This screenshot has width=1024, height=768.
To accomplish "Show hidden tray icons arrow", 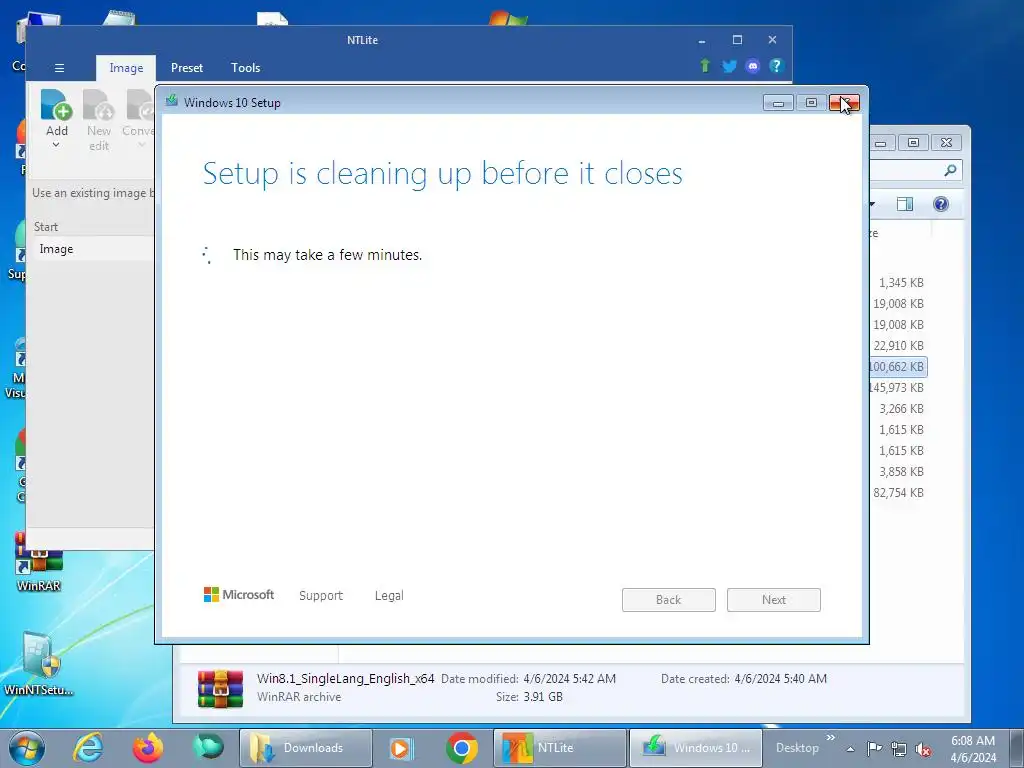I will pyautogui.click(x=850, y=749).
